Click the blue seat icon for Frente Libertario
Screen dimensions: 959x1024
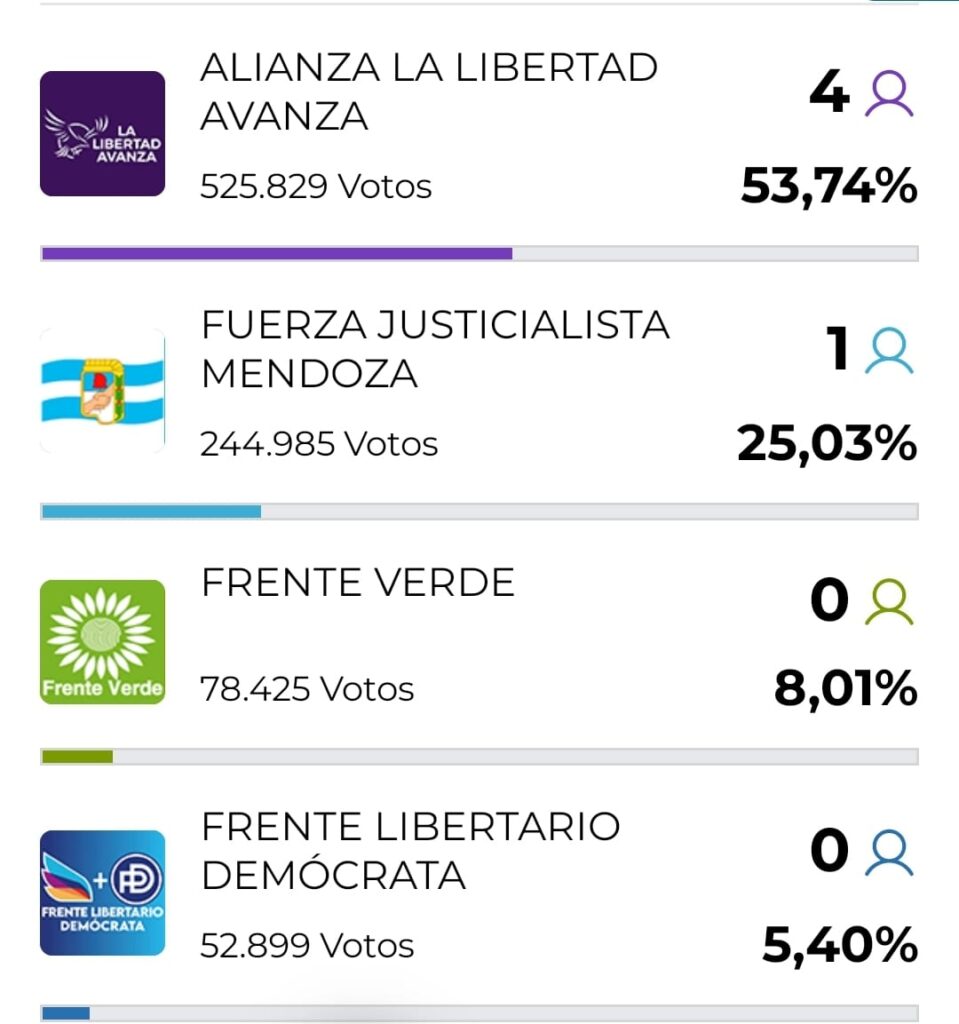click(889, 853)
